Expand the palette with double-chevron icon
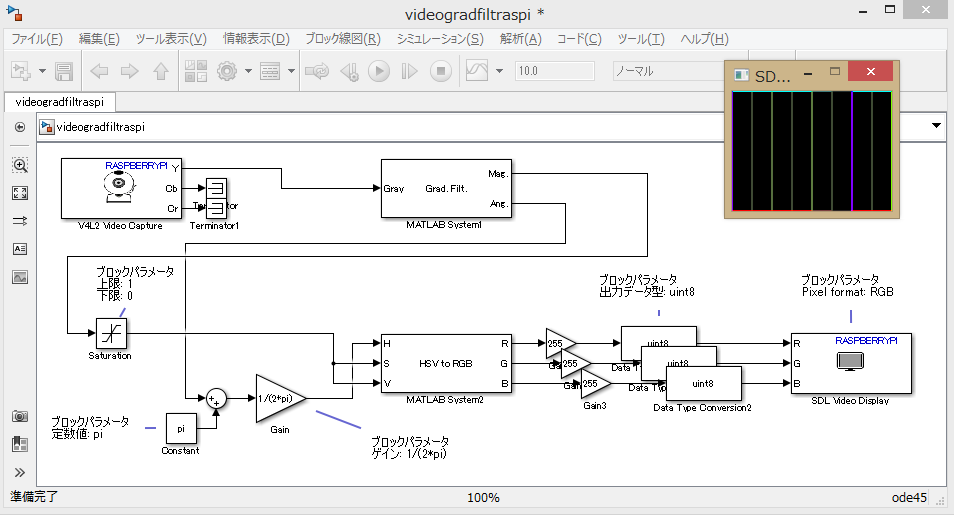Image resolution: width=954 pixels, height=515 pixels. (20, 472)
